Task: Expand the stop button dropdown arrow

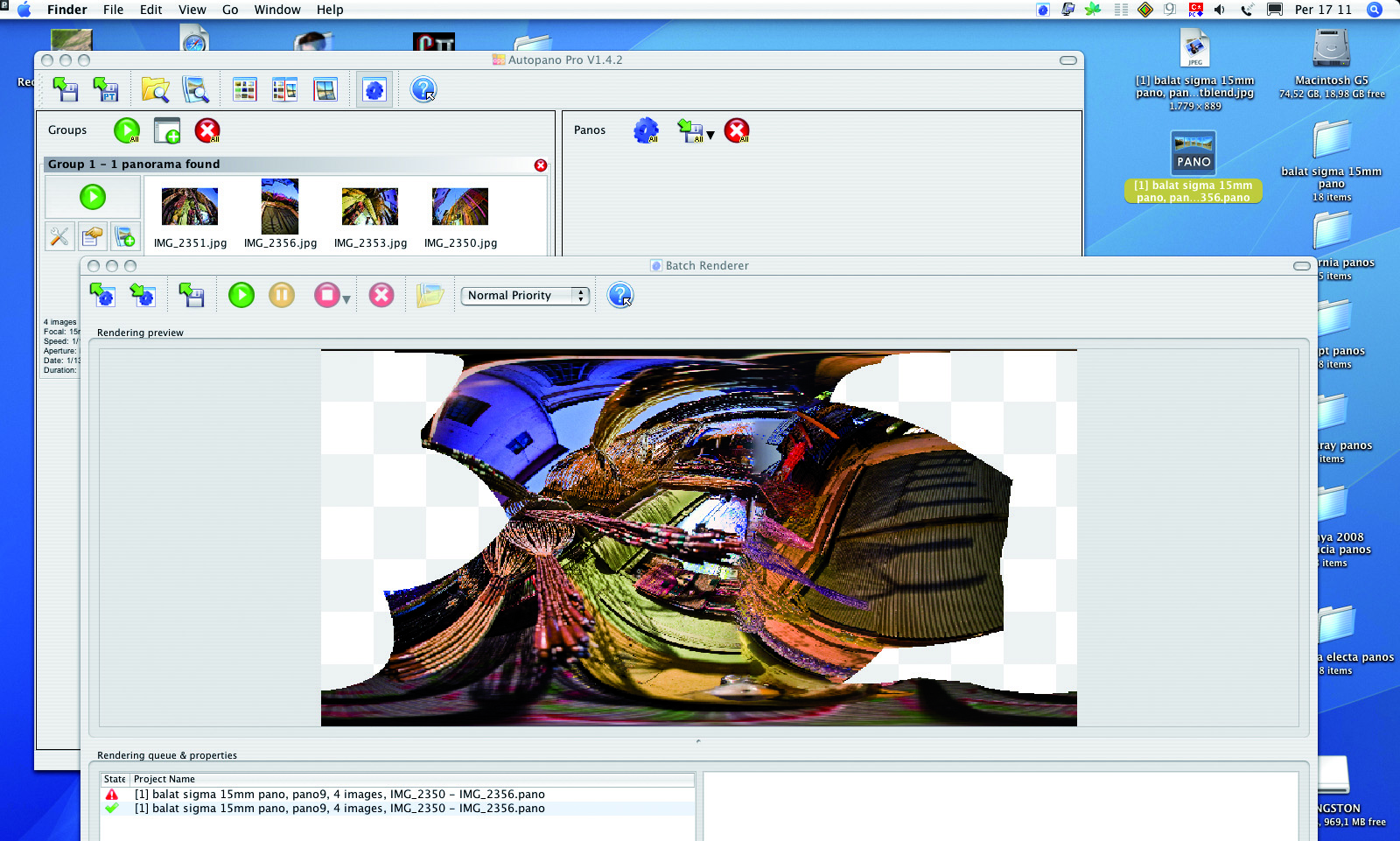Action: click(346, 300)
